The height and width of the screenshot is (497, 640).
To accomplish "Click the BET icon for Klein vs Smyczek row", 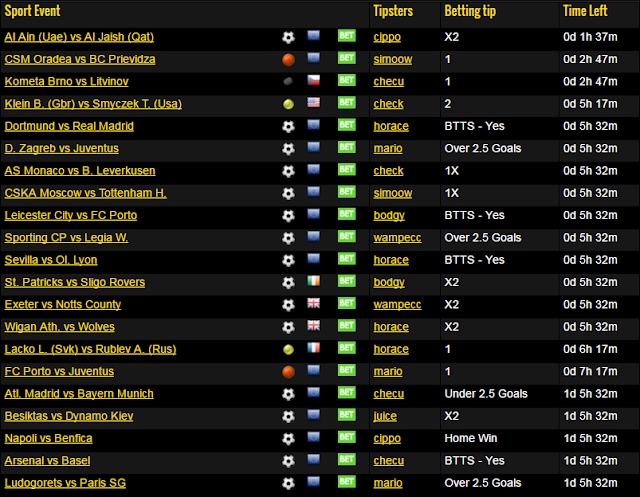I will [347, 103].
